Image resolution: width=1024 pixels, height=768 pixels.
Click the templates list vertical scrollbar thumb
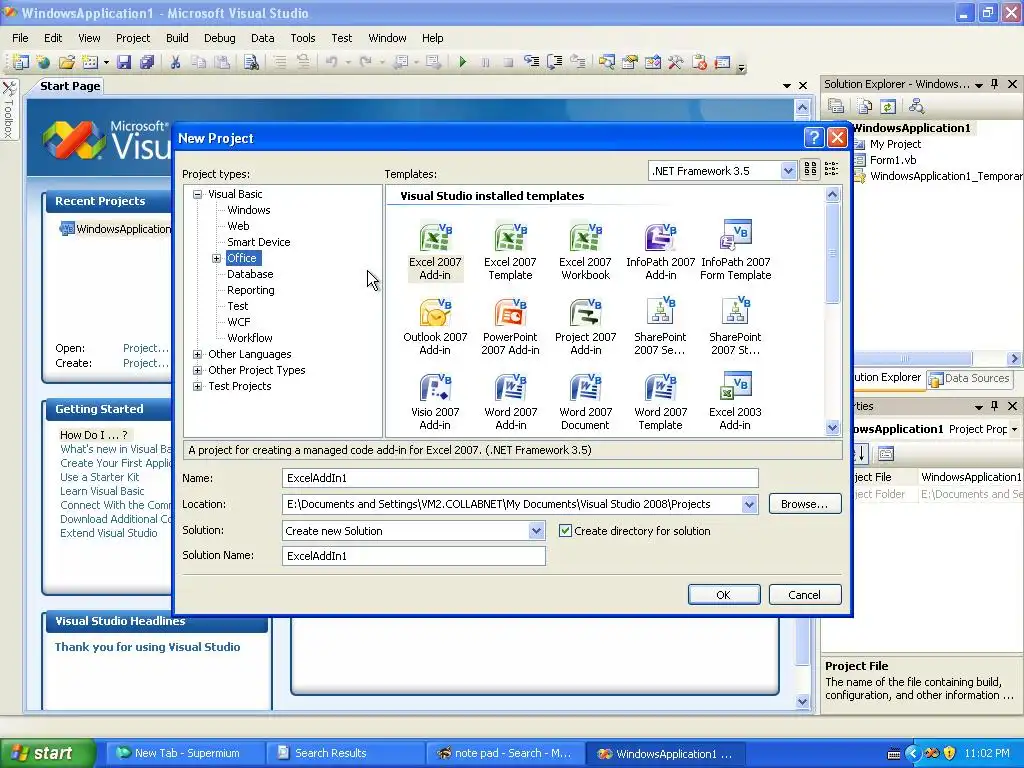832,253
